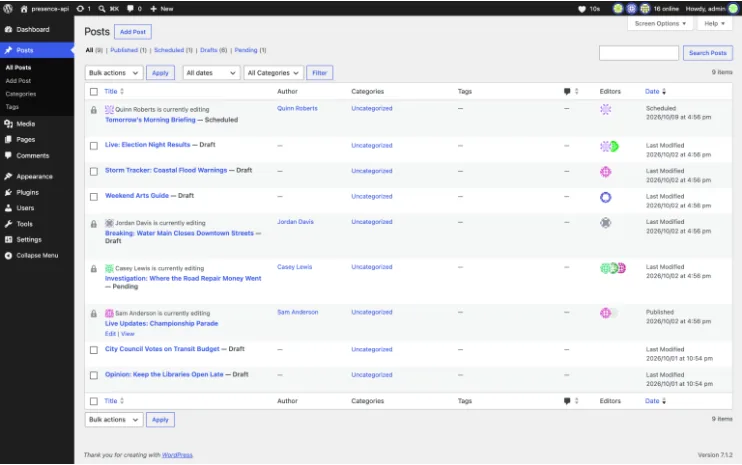Viewport: 742px width, 465px height.
Task: Open Tomorrow's Morning Briefing post
Action: tap(150, 120)
